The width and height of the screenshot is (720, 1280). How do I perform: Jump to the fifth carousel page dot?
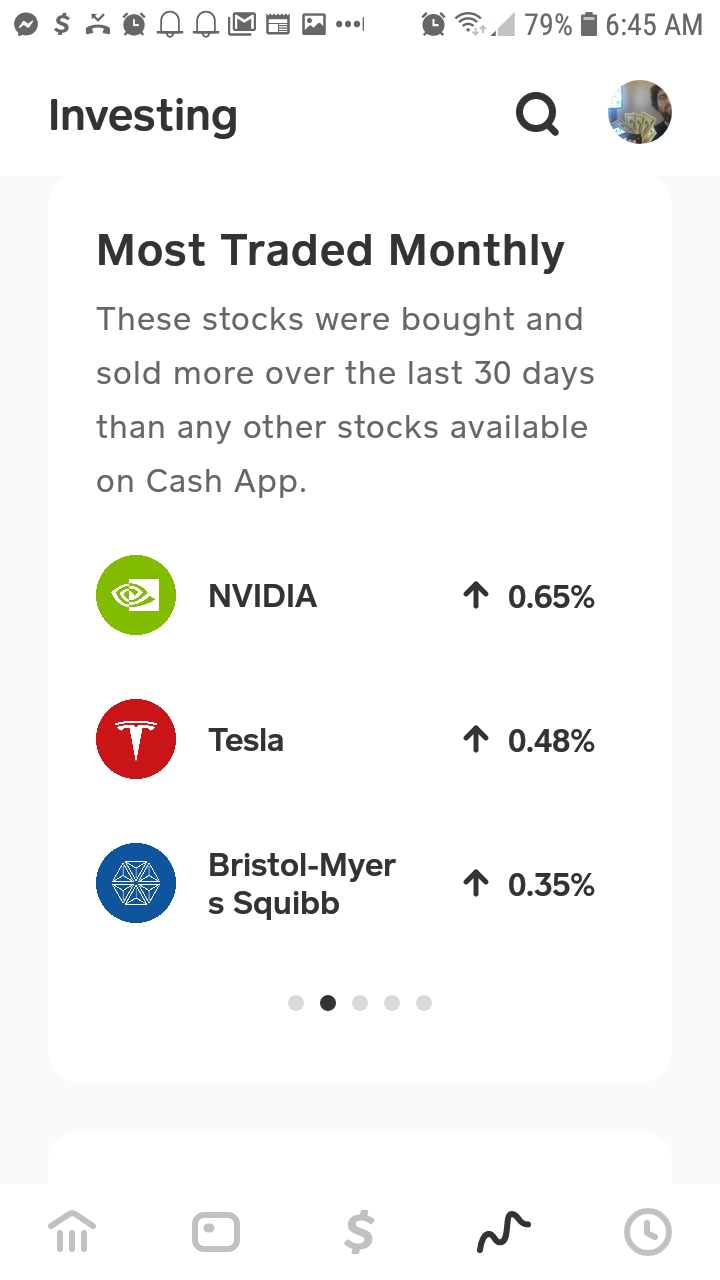[424, 1003]
